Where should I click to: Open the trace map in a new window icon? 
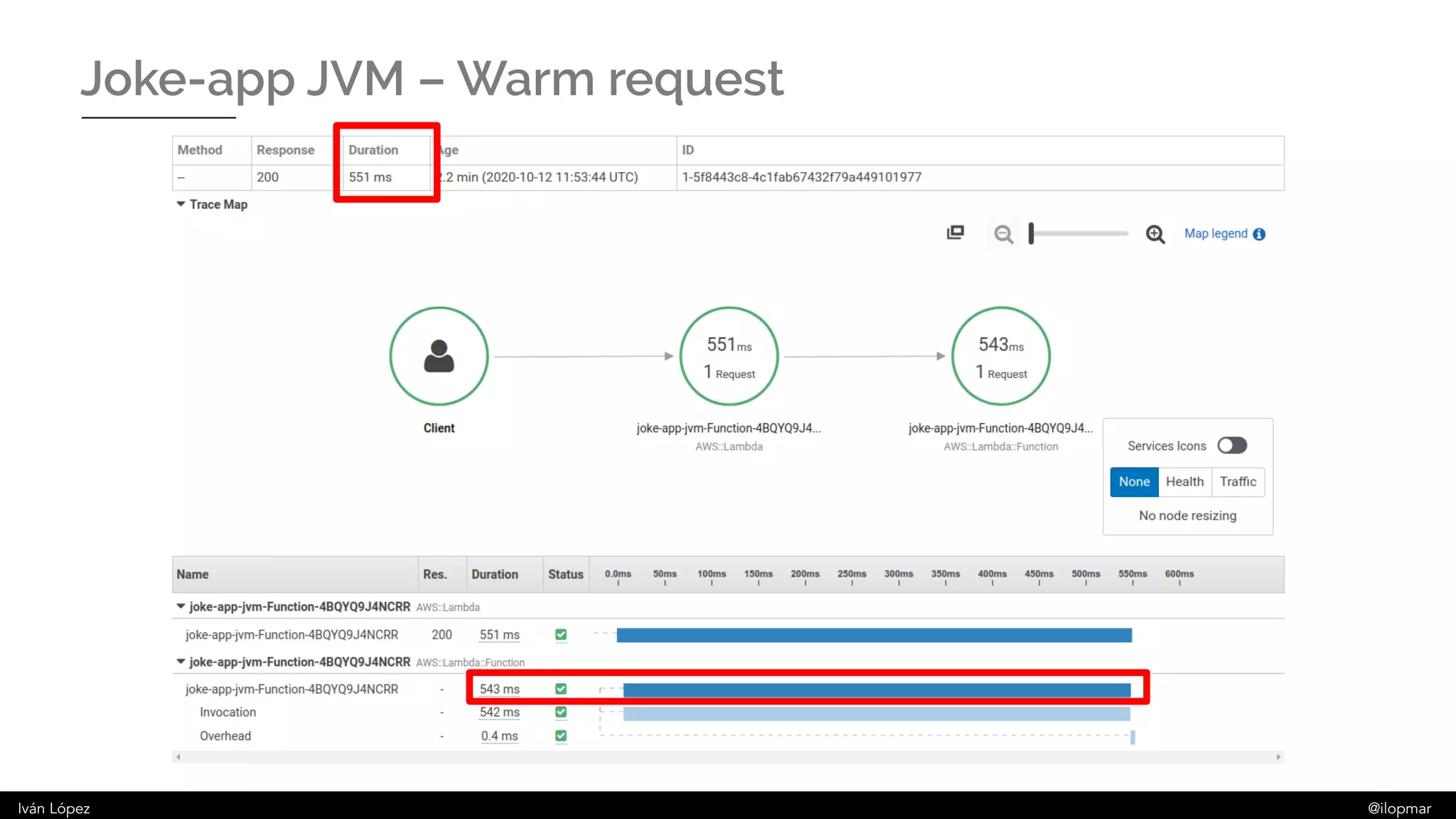click(x=955, y=232)
